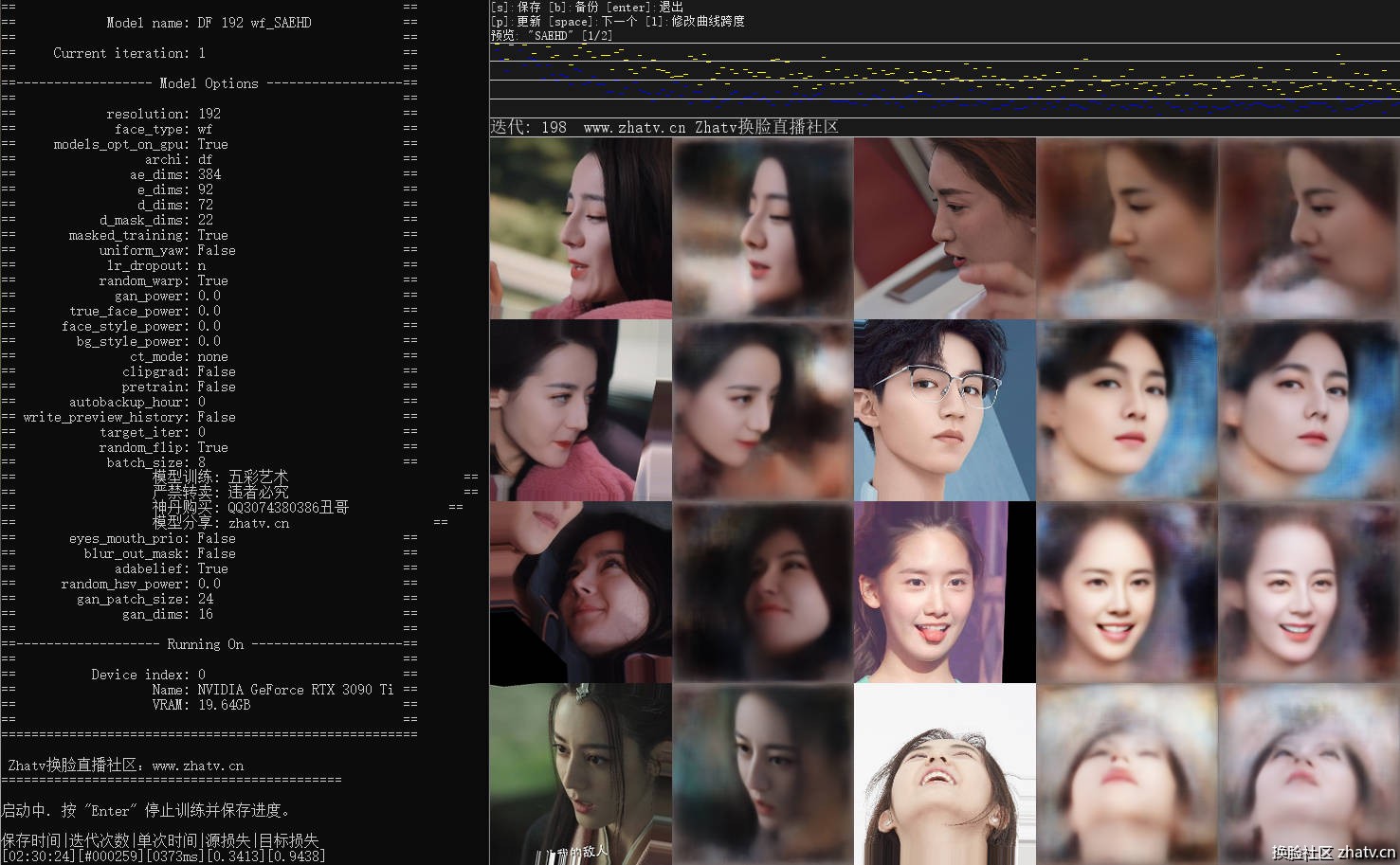Click "masked_training: True" line
Screen dimensions: 1400x865
tap(148, 235)
